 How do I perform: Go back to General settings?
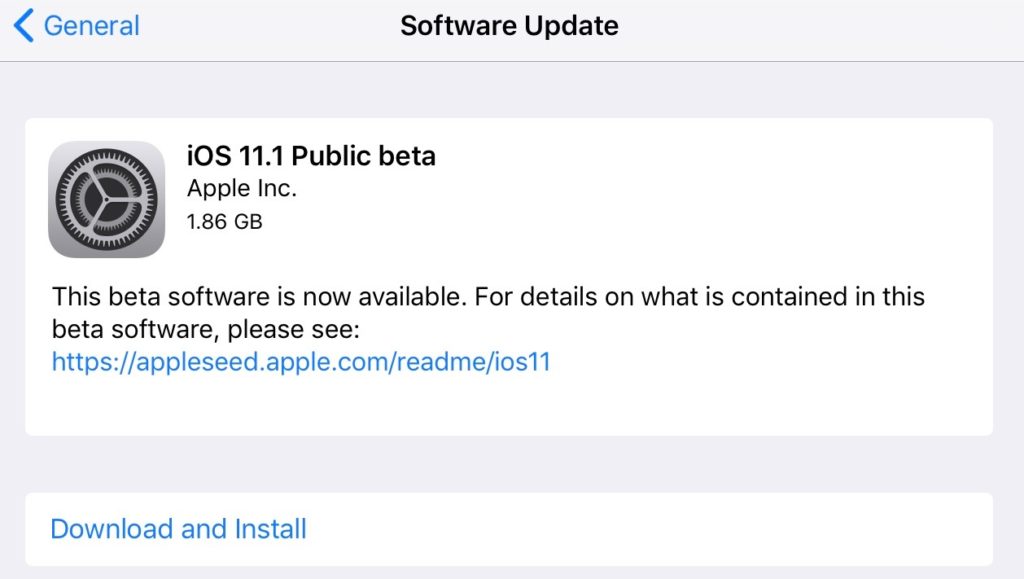click(78, 26)
